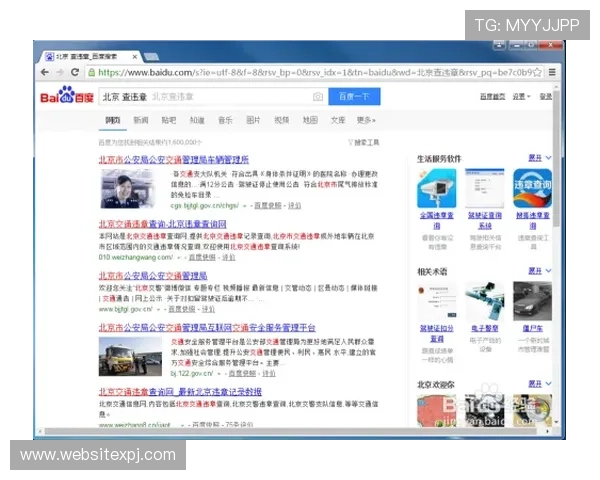The height and width of the screenshot is (480, 600).
Task: Select the 文库 tab
Action: click(338, 120)
